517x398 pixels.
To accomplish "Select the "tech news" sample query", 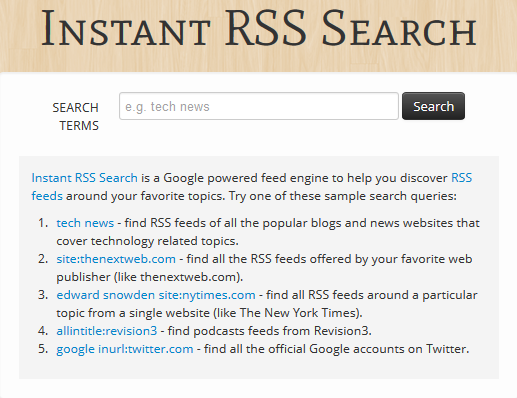I will (x=85, y=223).
